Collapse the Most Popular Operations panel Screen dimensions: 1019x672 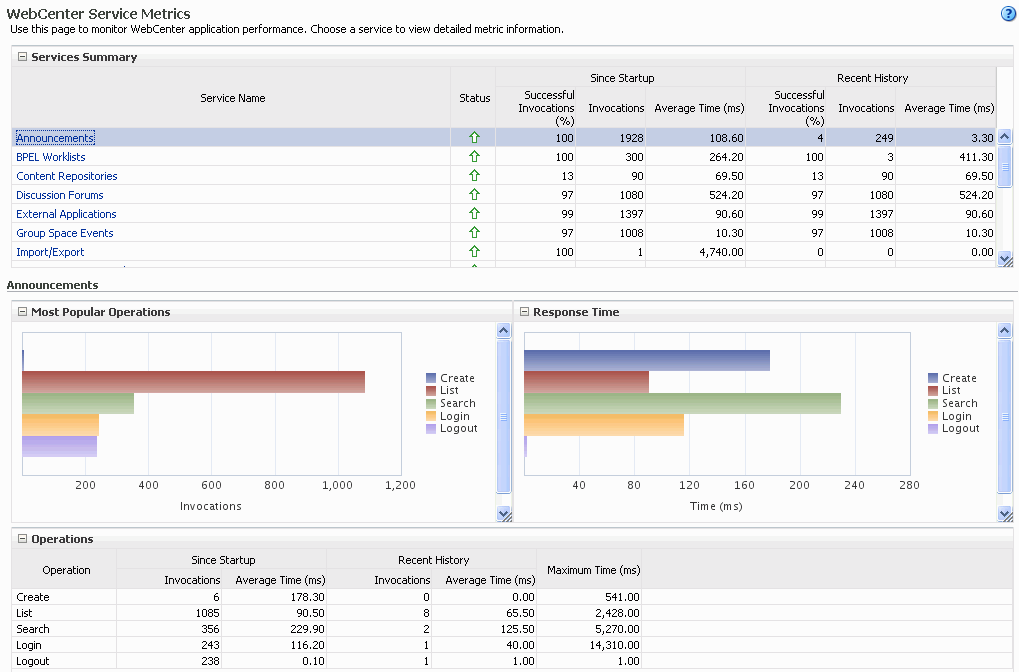pyautogui.click(x=21, y=312)
